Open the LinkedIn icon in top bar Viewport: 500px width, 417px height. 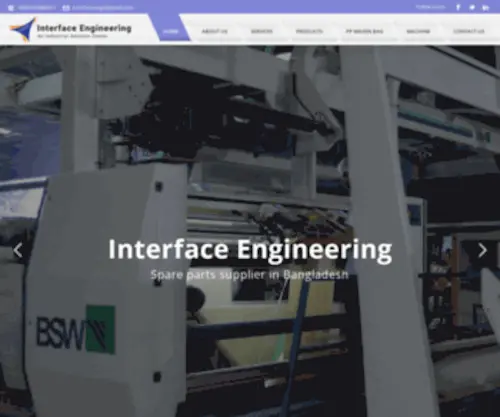click(x=486, y=8)
